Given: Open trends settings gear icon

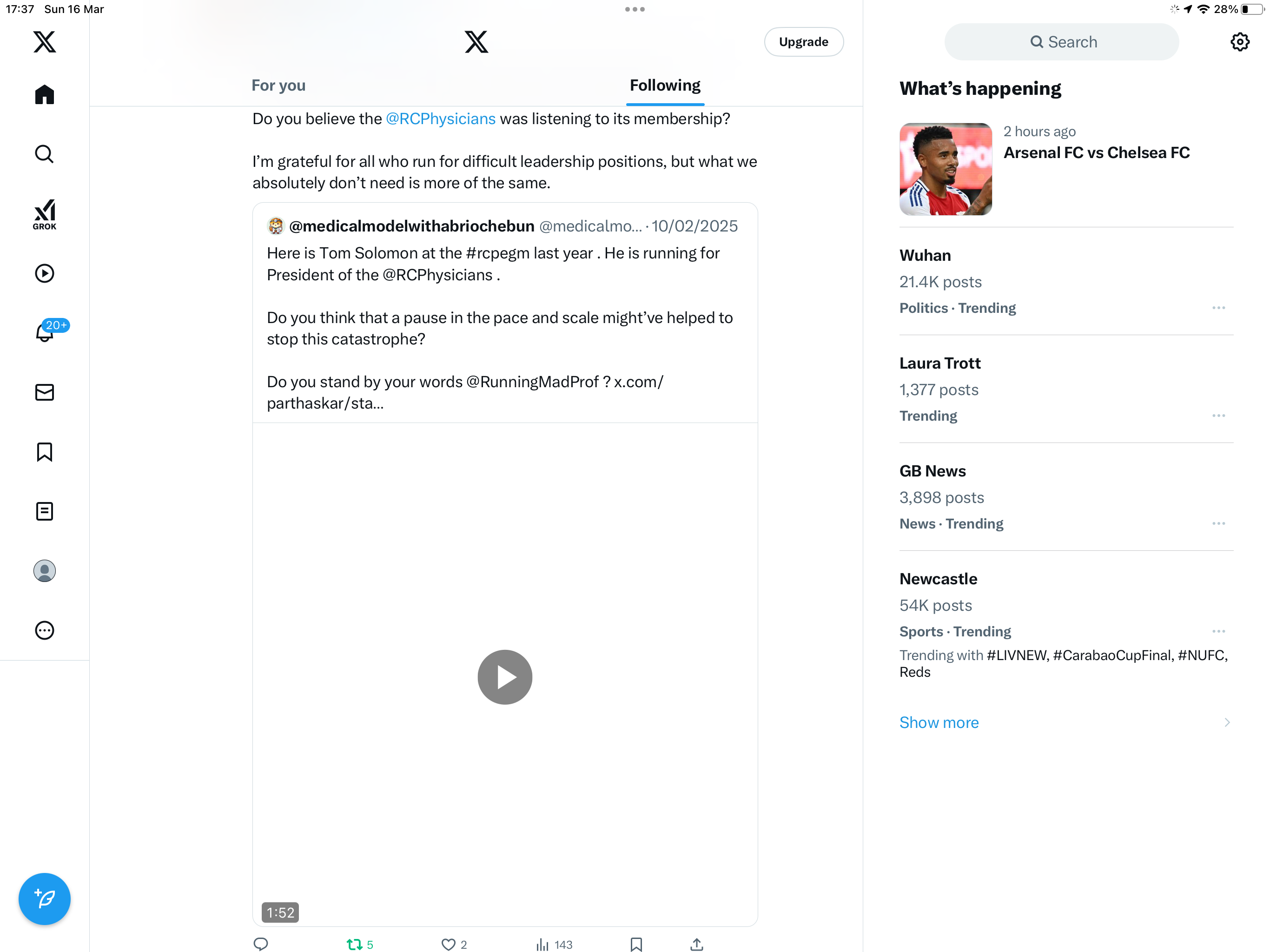Looking at the screenshot, I should coord(1240,42).
